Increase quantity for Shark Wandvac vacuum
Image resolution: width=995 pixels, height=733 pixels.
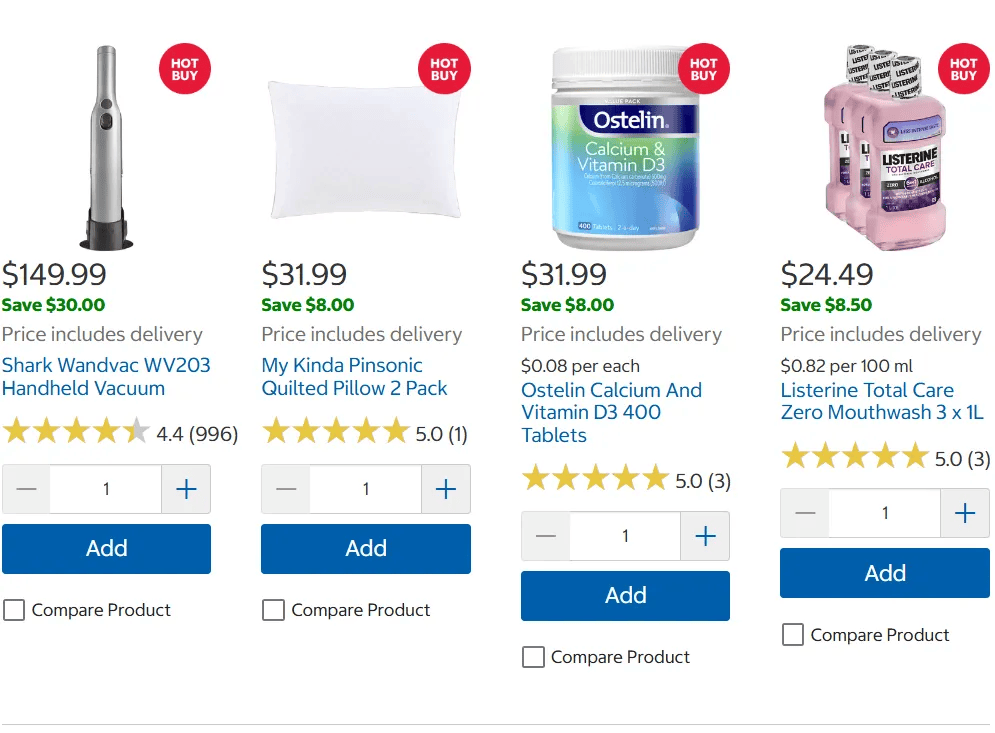click(186, 489)
